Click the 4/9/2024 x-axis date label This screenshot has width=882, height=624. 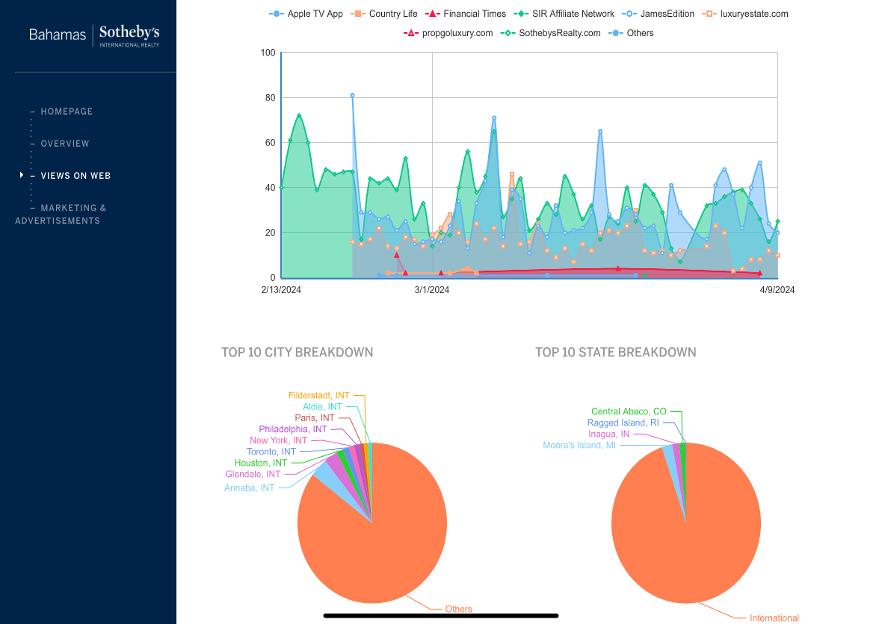(x=777, y=290)
